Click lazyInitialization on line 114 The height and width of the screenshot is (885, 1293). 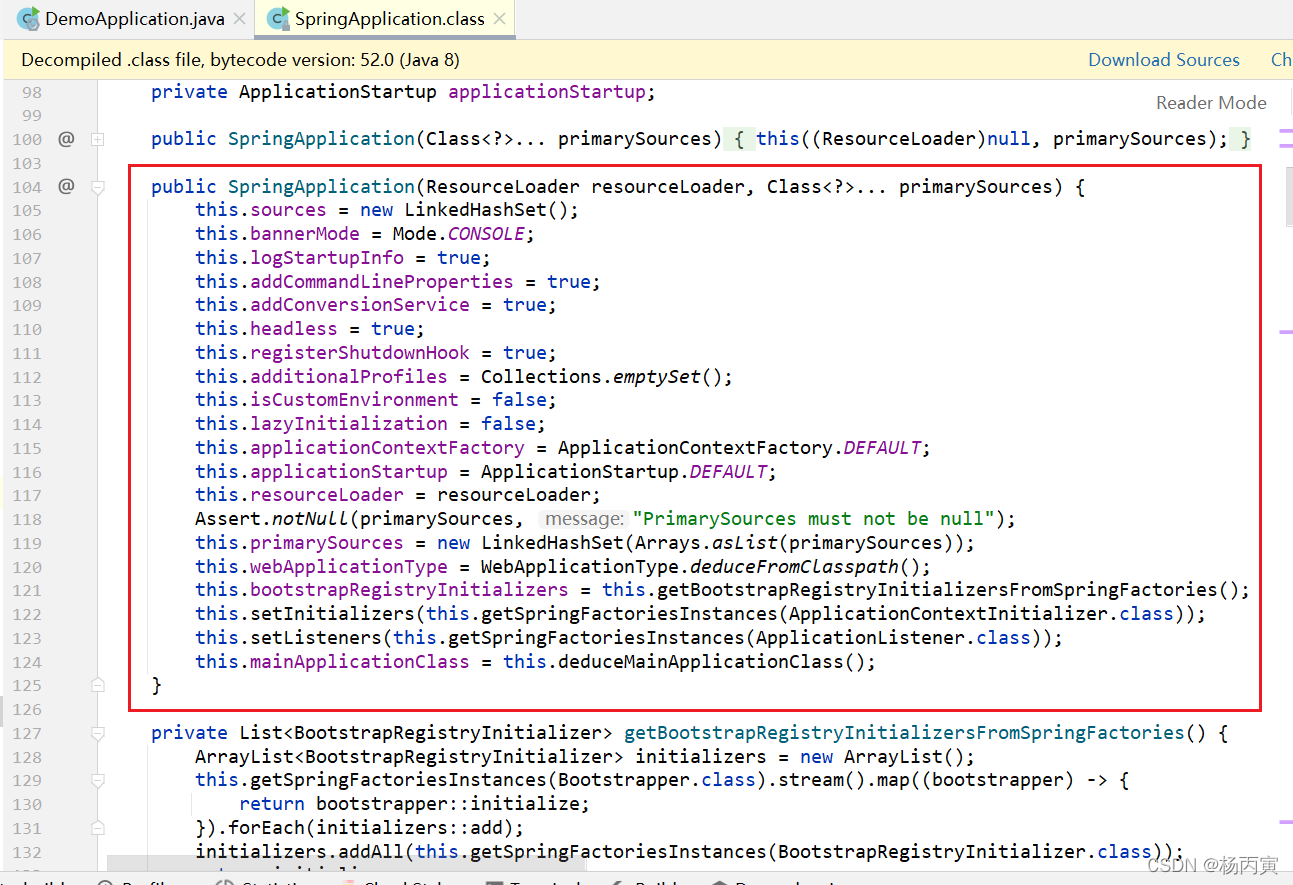[x=349, y=424]
